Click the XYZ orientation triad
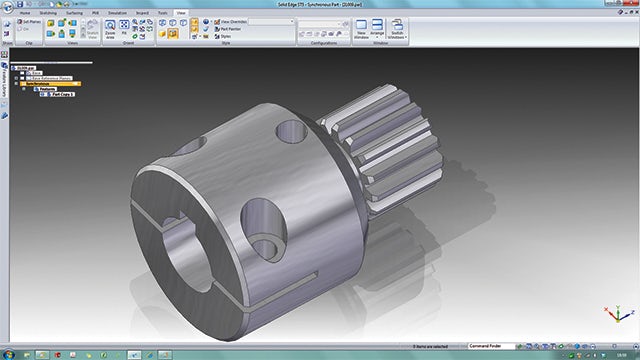 point(618,313)
